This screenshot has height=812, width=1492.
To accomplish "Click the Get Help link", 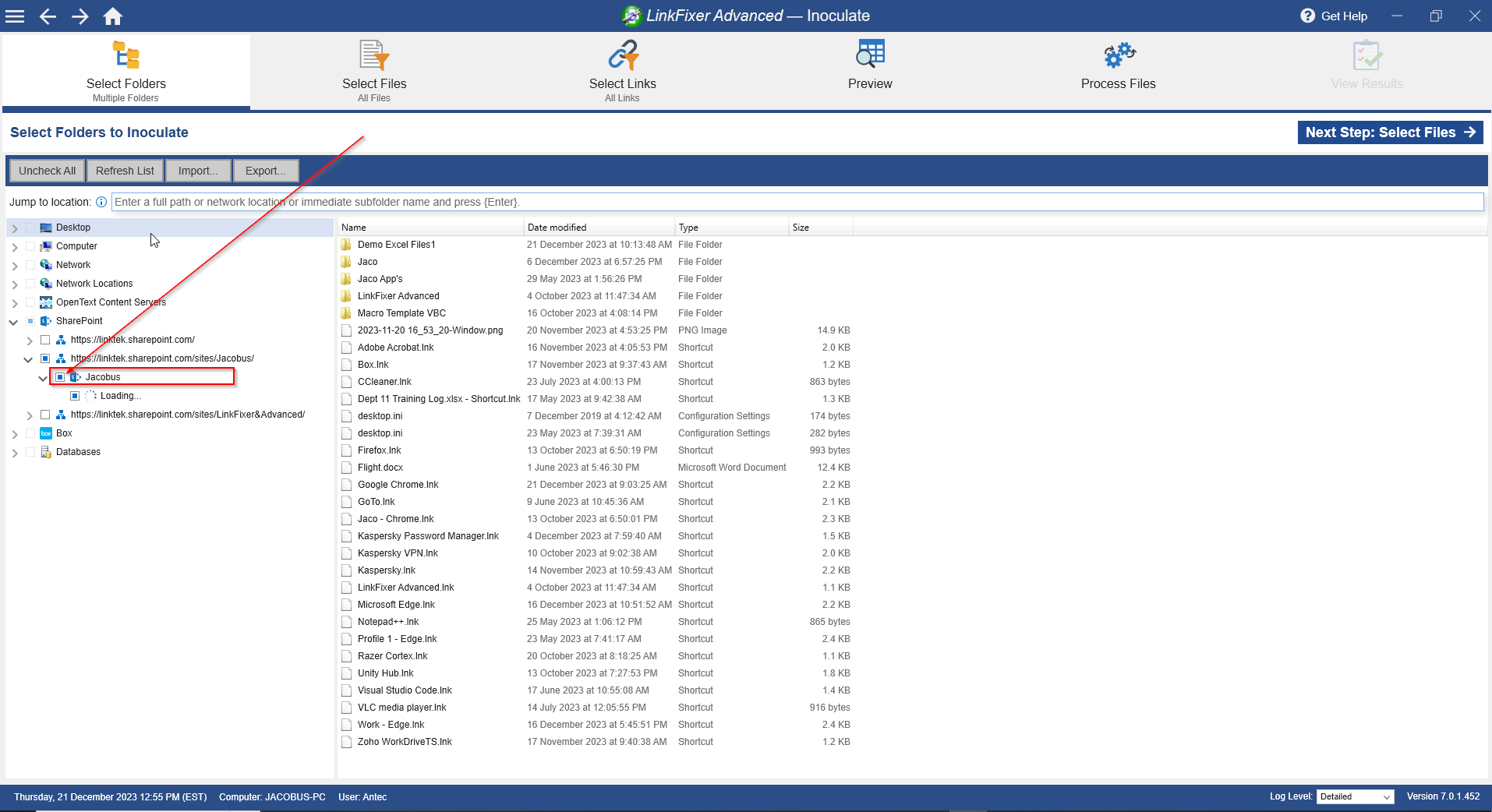I will point(1344,16).
